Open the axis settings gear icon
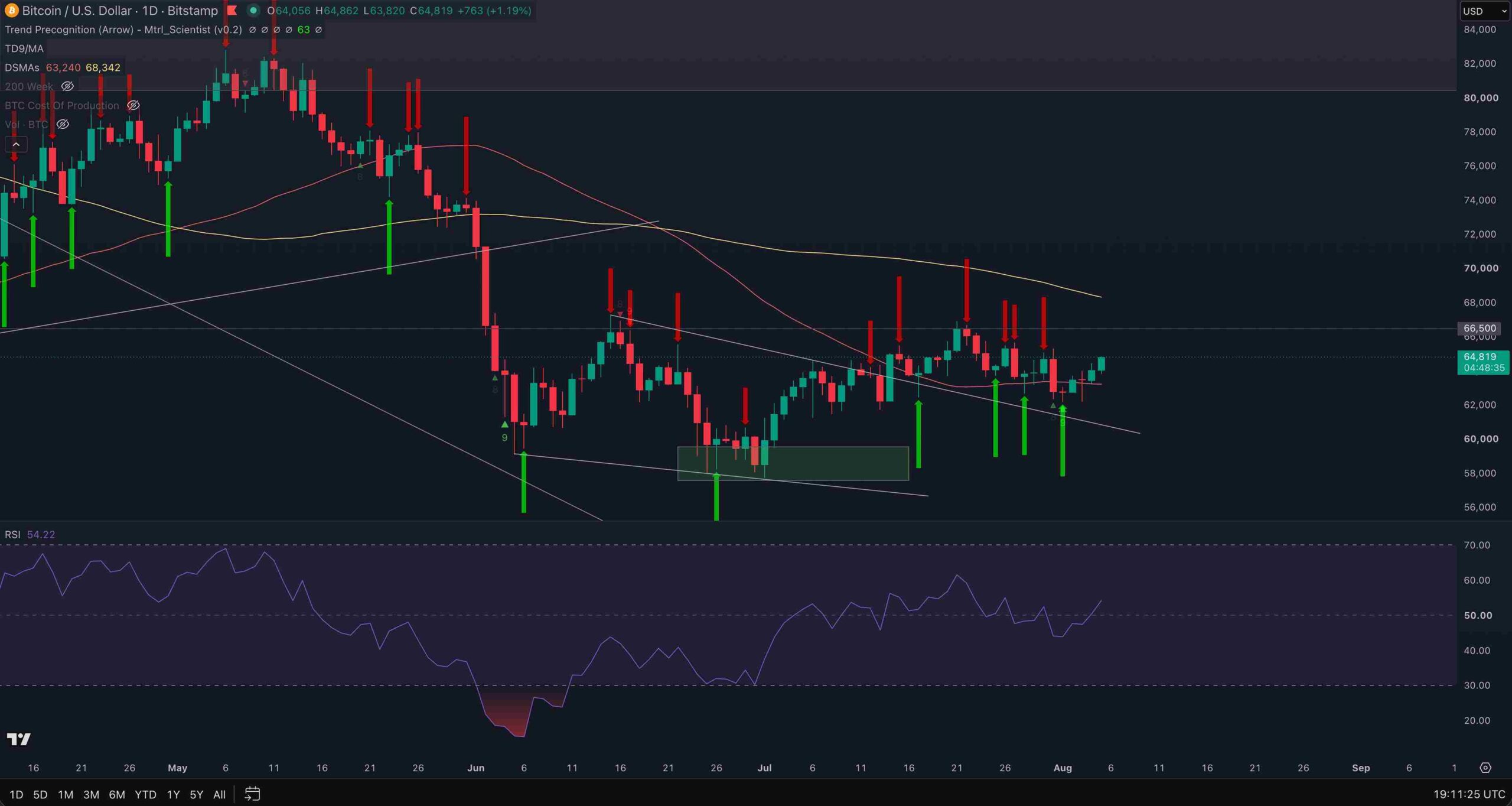The width and height of the screenshot is (1512, 806). pyautogui.click(x=1485, y=768)
